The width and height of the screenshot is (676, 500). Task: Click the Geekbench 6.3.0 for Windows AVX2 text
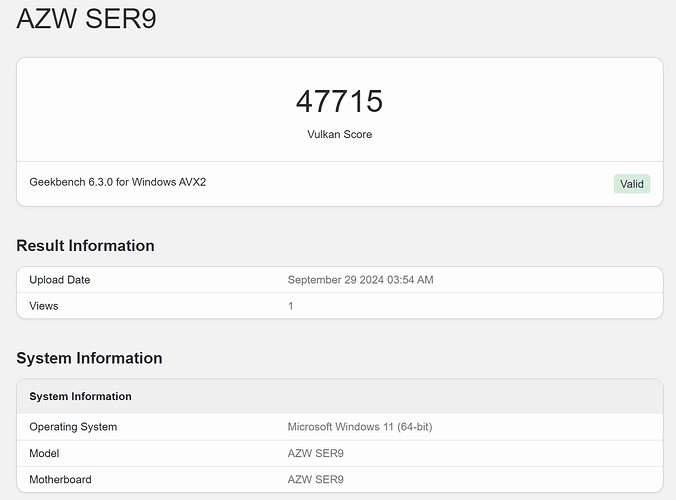point(118,182)
